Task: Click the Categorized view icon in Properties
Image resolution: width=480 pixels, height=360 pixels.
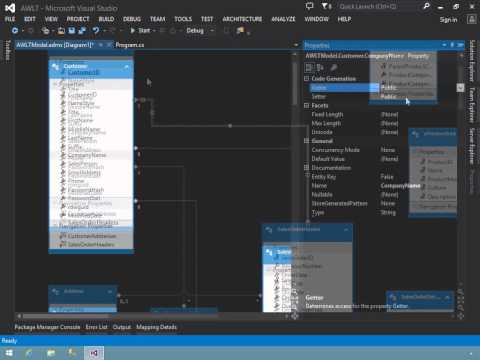Action: coord(309,68)
